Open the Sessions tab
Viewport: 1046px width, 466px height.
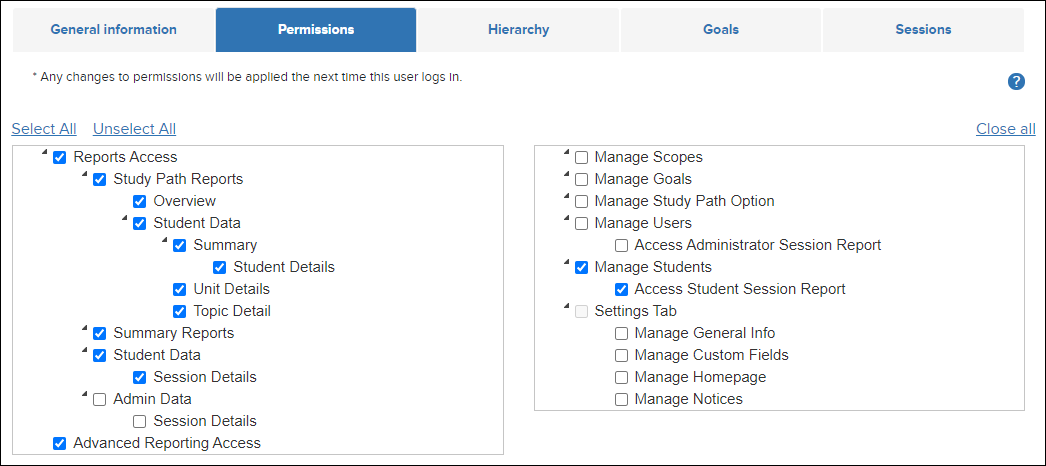[x=923, y=30]
